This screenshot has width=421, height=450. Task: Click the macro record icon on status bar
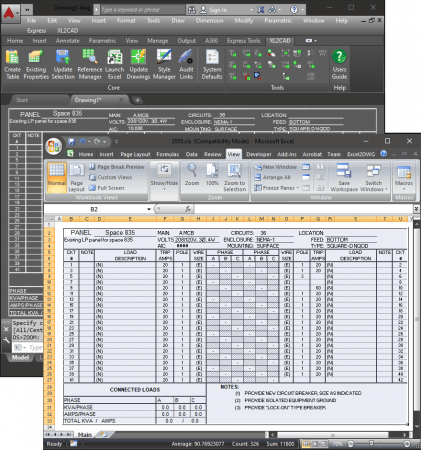pos(74,444)
